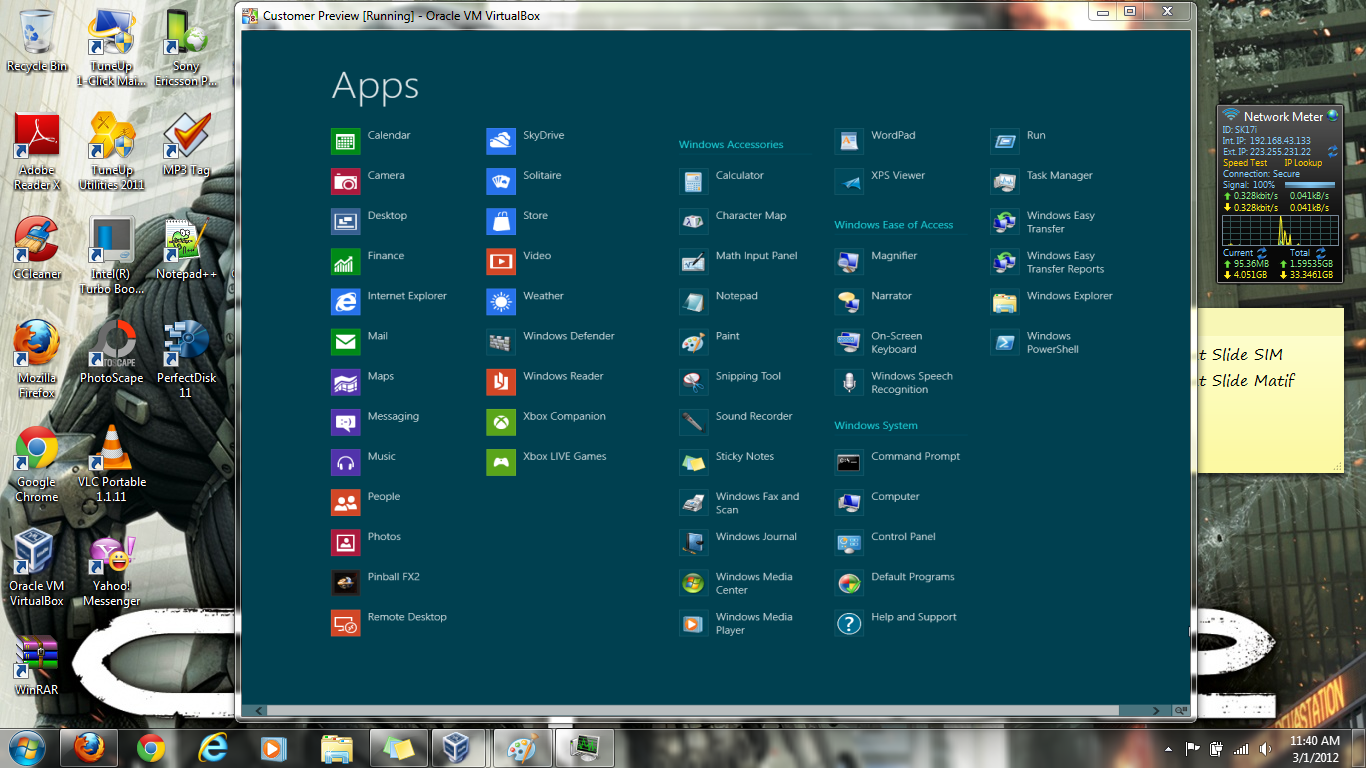Open the Music app icon
This screenshot has width=1366, height=768.
[x=346, y=462]
